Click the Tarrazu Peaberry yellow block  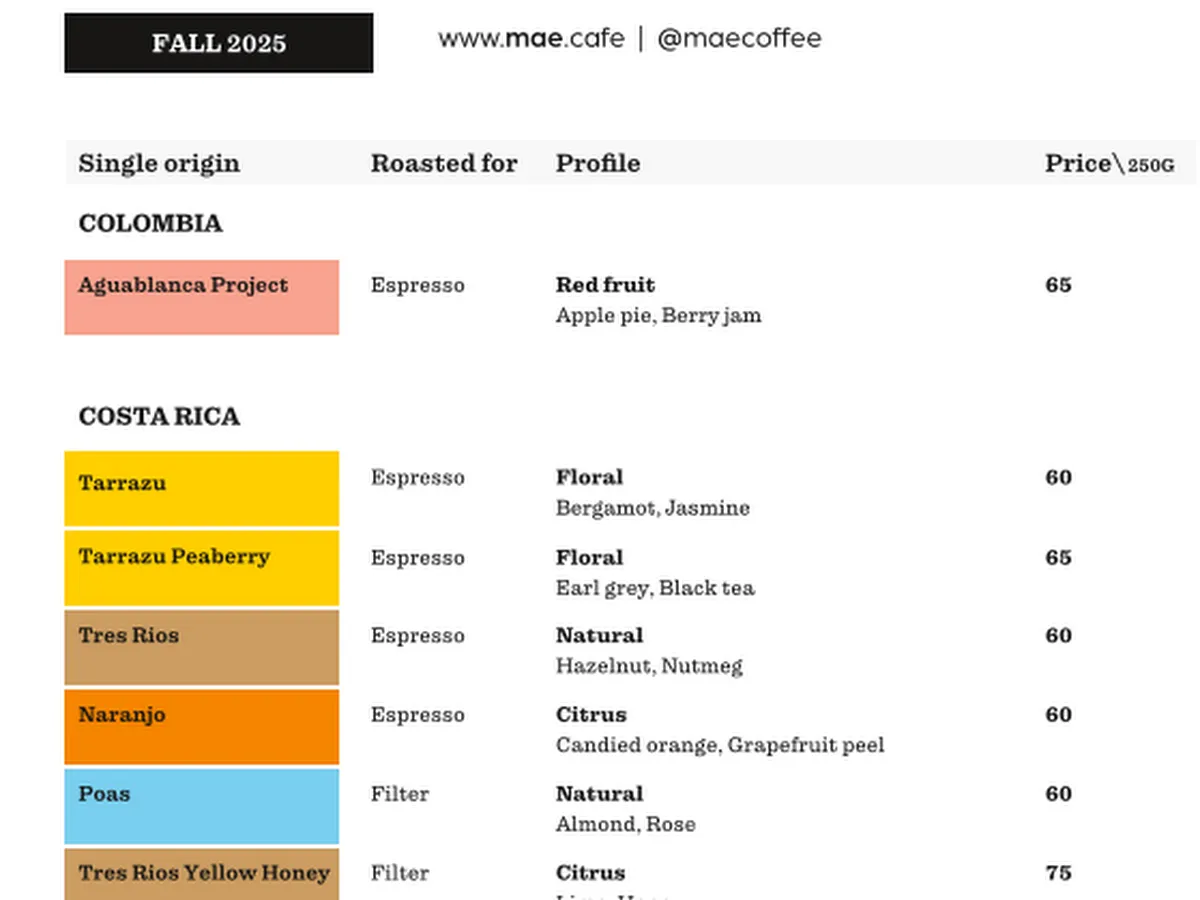(x=202, y=567)
